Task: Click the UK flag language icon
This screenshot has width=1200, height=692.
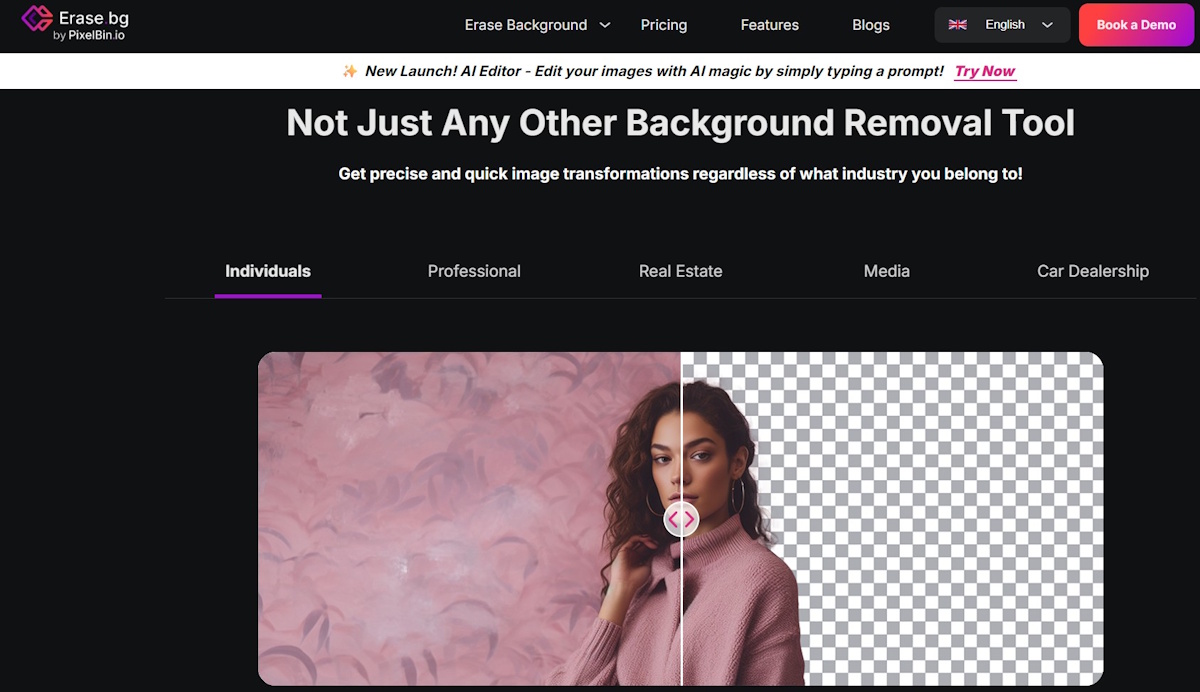Action: pos(957,25)
